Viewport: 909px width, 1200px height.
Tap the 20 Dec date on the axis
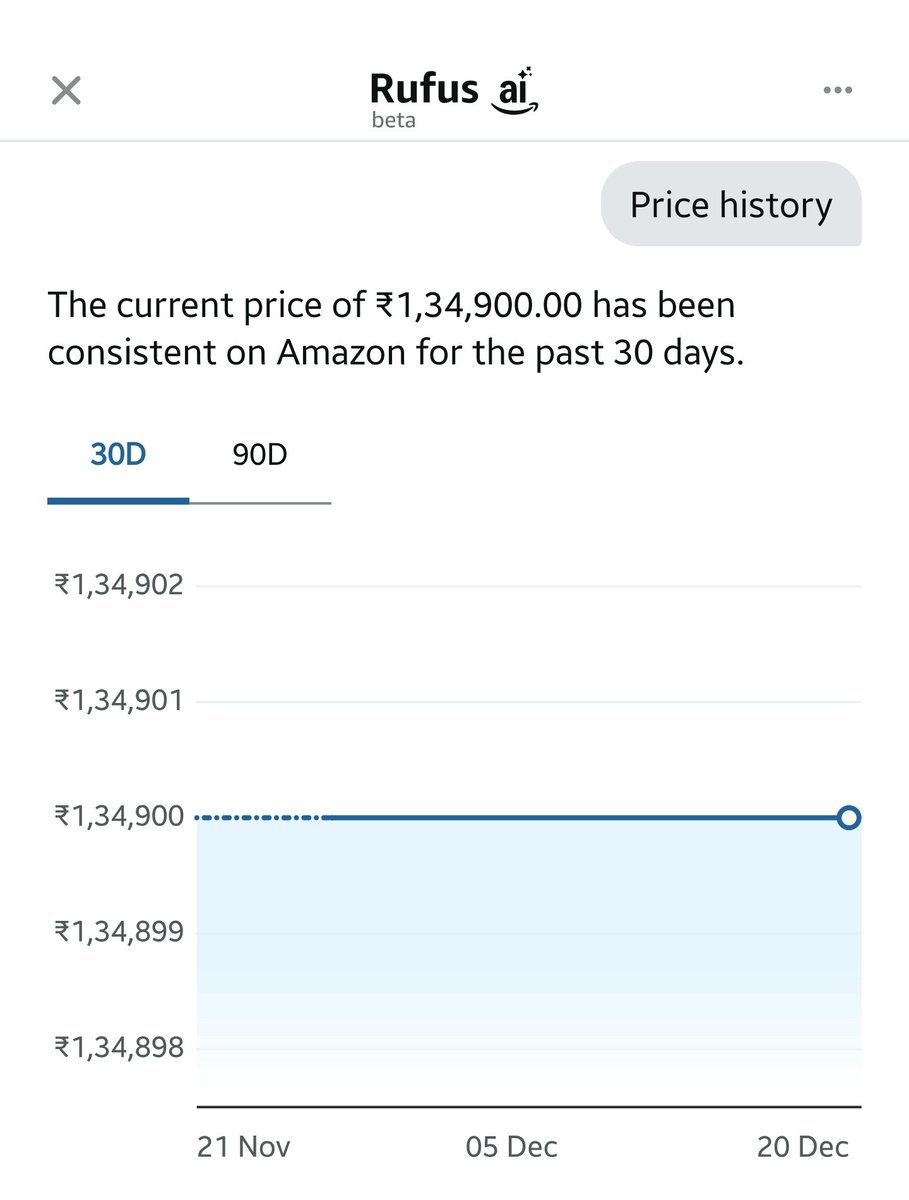click(x=803, y=1146)
